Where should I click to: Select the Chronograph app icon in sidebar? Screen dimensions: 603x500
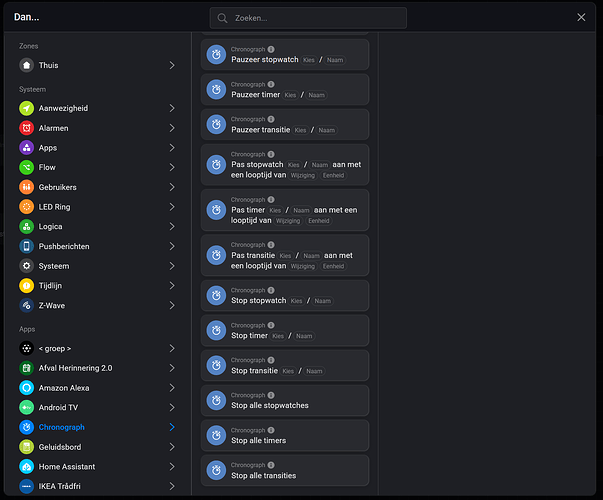point(27,427)
